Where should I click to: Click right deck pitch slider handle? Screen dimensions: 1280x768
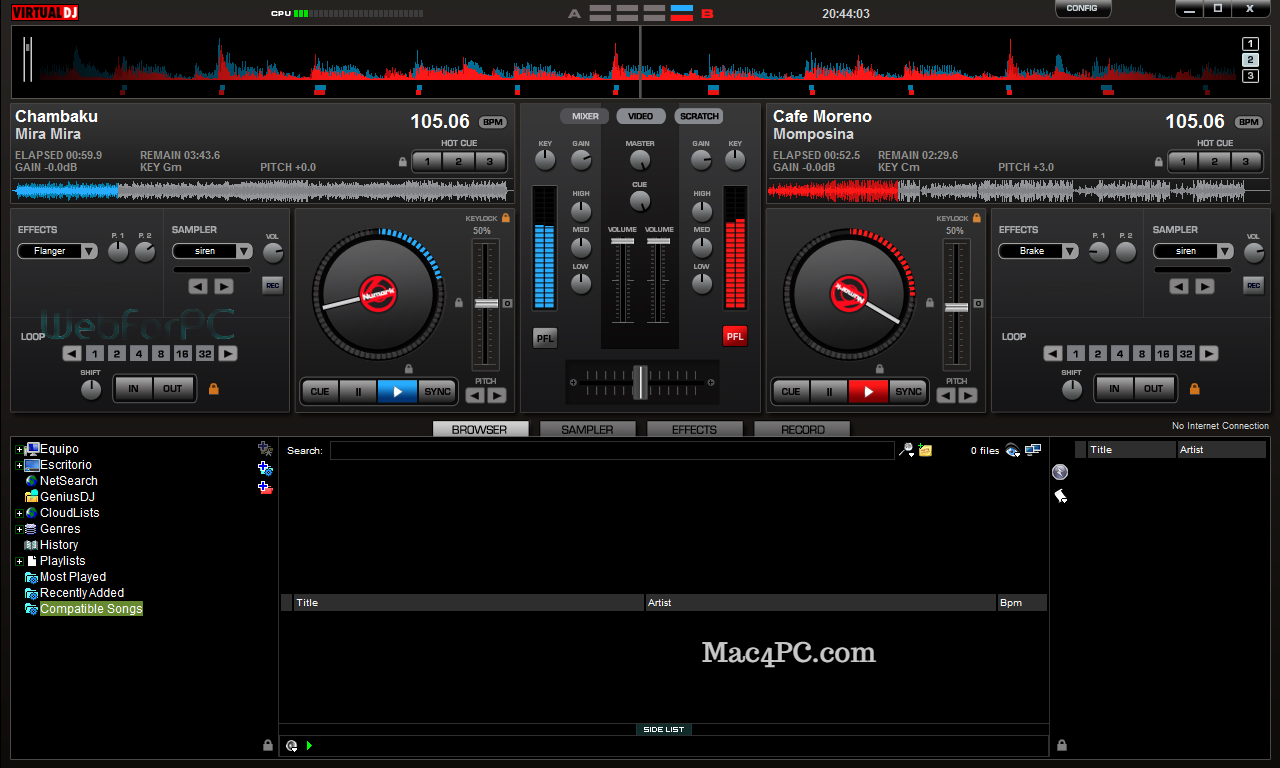click(x=957, y=307)
